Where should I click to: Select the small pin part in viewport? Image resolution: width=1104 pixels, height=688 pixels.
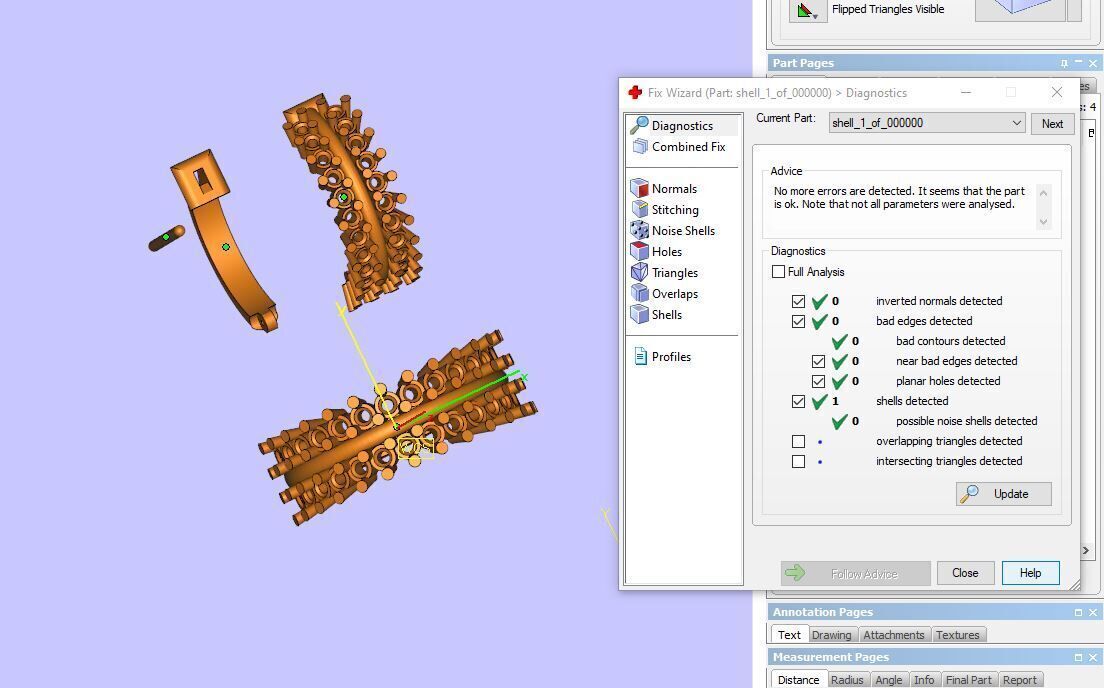(x=166, y=238)
